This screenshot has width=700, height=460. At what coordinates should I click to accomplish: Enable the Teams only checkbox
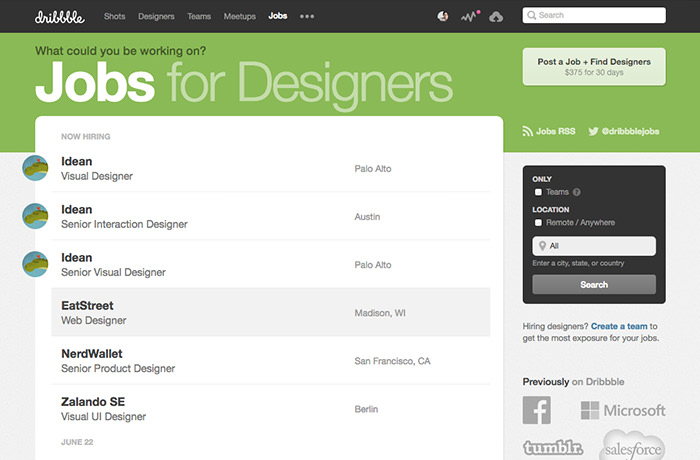(538, 192)
